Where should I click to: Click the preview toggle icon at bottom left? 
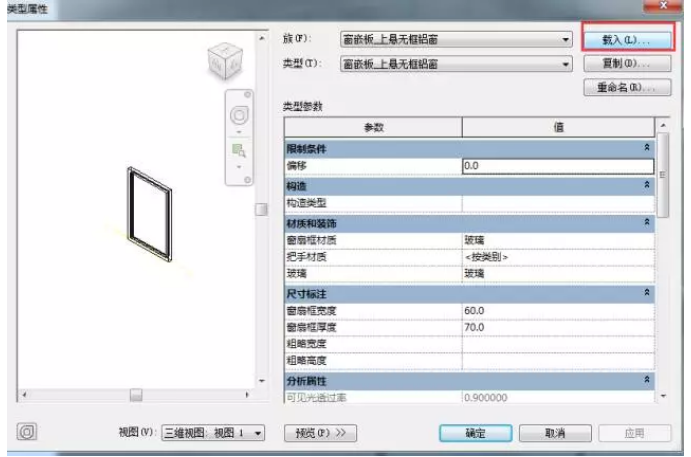tap(27, 431)
